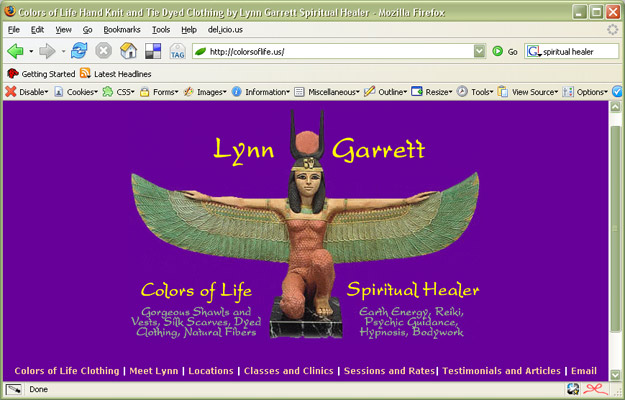Viewport: 625px width, 400px height.
Task: Click the Stop loading icon
Action: 103,51
